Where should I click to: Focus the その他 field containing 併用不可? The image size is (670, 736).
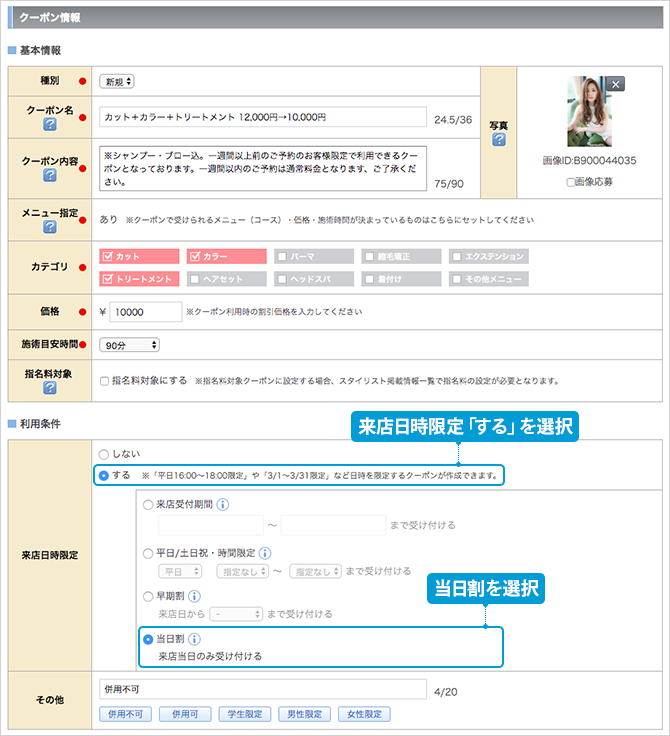(263, 690)
